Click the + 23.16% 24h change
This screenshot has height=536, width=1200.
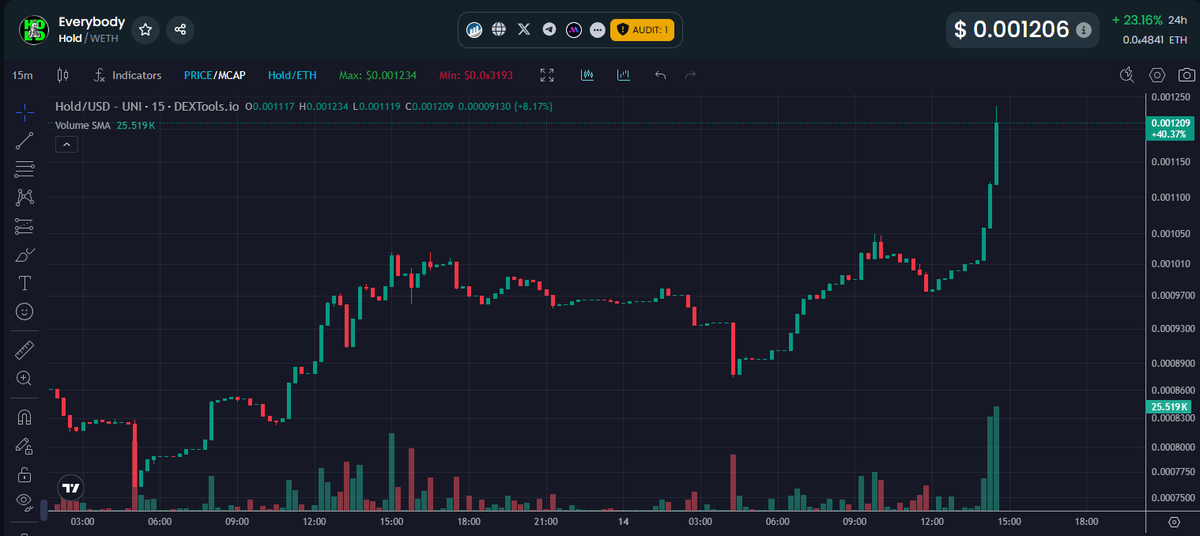click(1136, 20)
